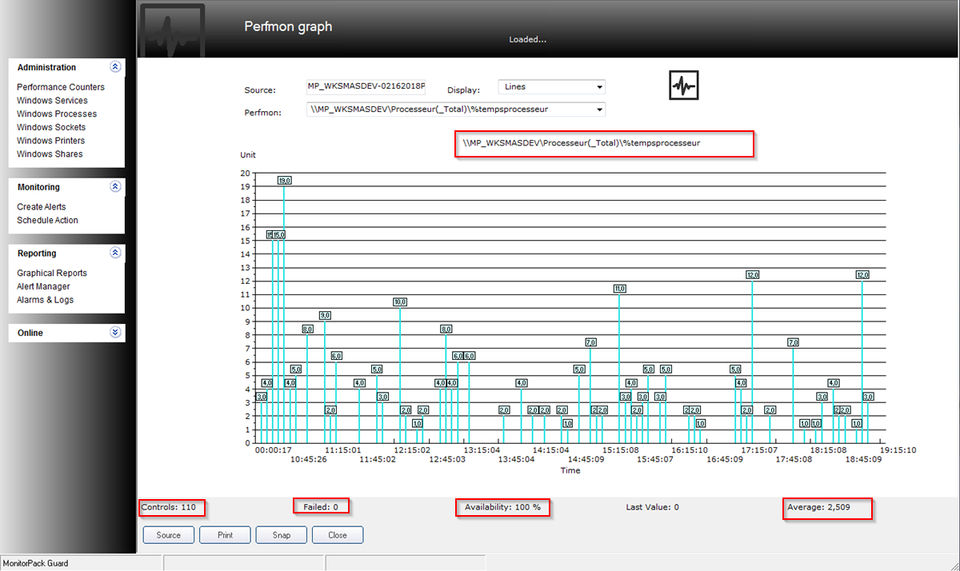Click the 15:15:08 time axis label

(620, 450)
